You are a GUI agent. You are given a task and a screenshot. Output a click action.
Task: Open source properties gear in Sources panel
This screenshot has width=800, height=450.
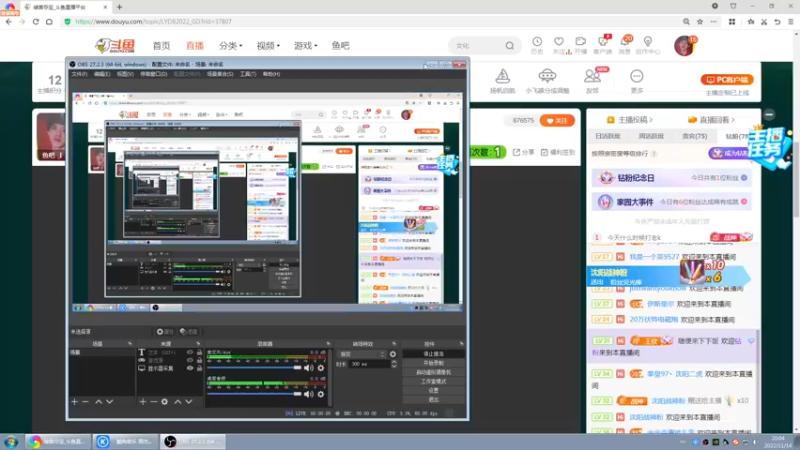click(x=165, y=402)
